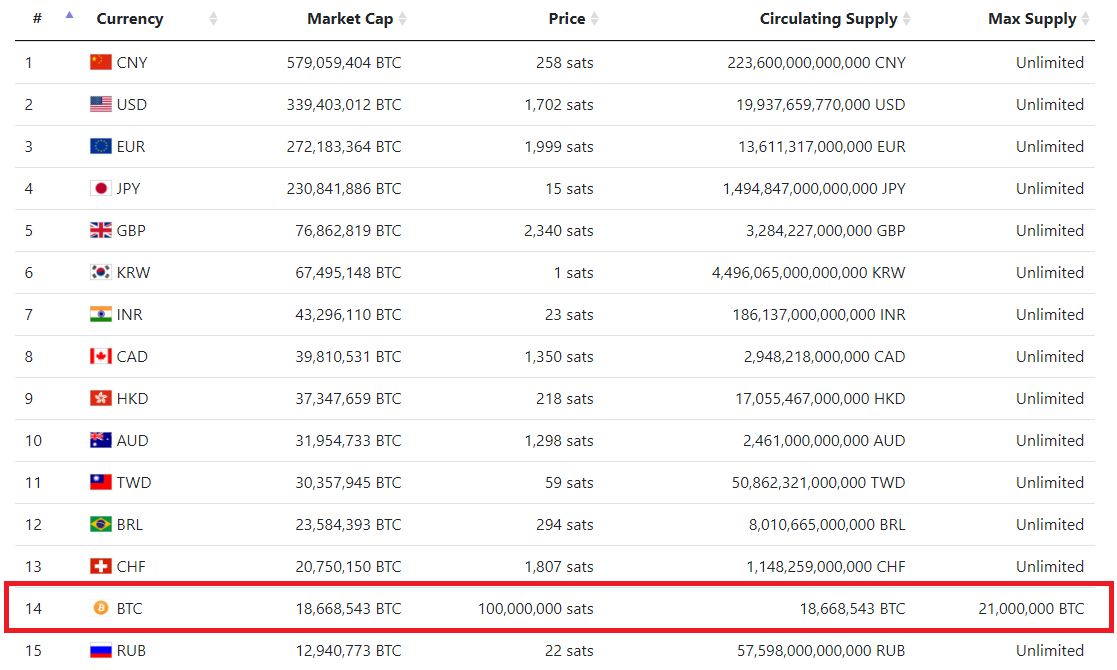
Task: Sort by Circulating Supply using its sort arrows
Action: pos(906,19)
